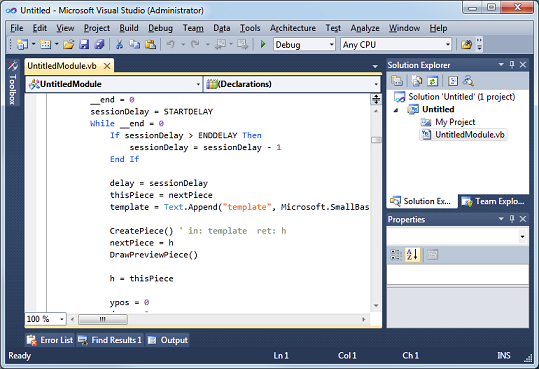
Task: Open the Architecture menu
Action: [x=293, y=28]
